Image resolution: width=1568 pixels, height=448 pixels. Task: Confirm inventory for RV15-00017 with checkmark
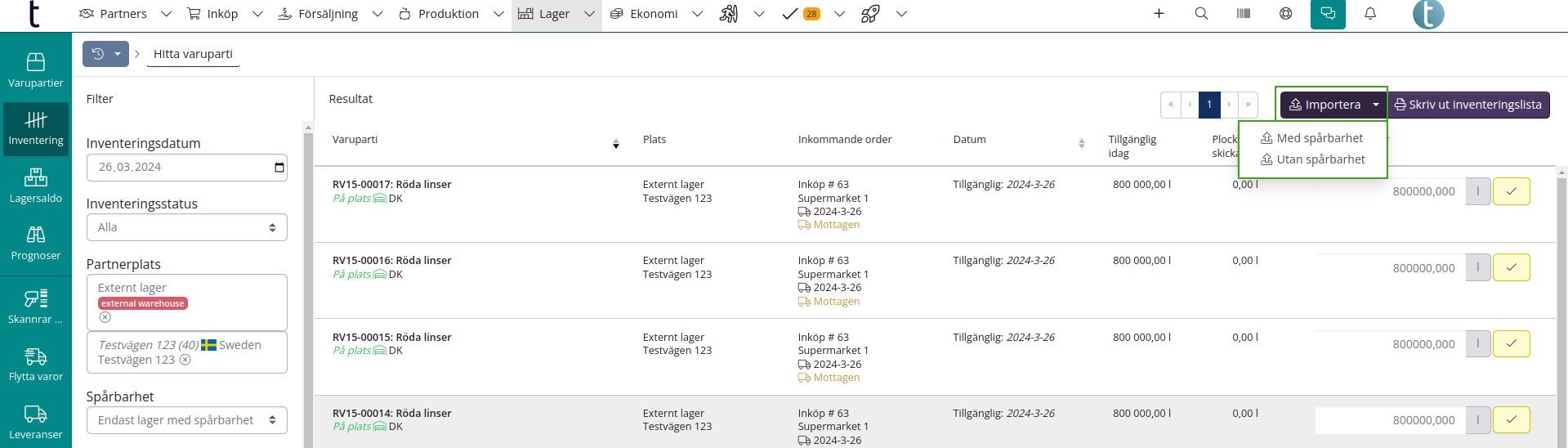1511,191
